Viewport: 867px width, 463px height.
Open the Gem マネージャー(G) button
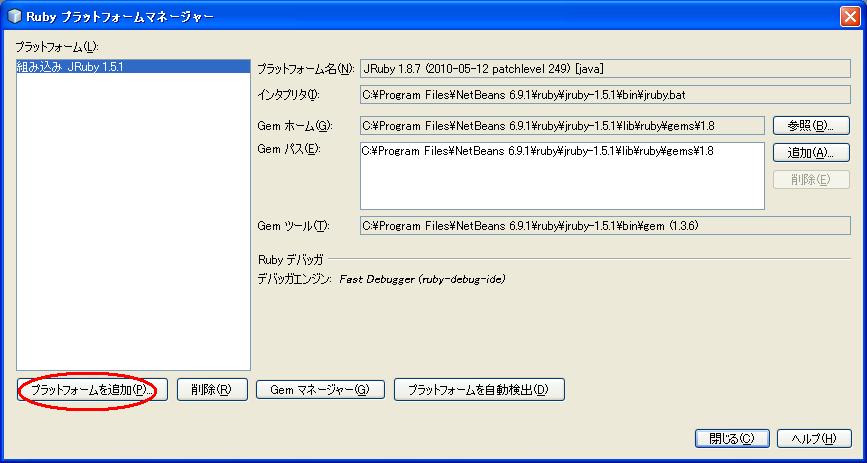[x=320, y=390]
